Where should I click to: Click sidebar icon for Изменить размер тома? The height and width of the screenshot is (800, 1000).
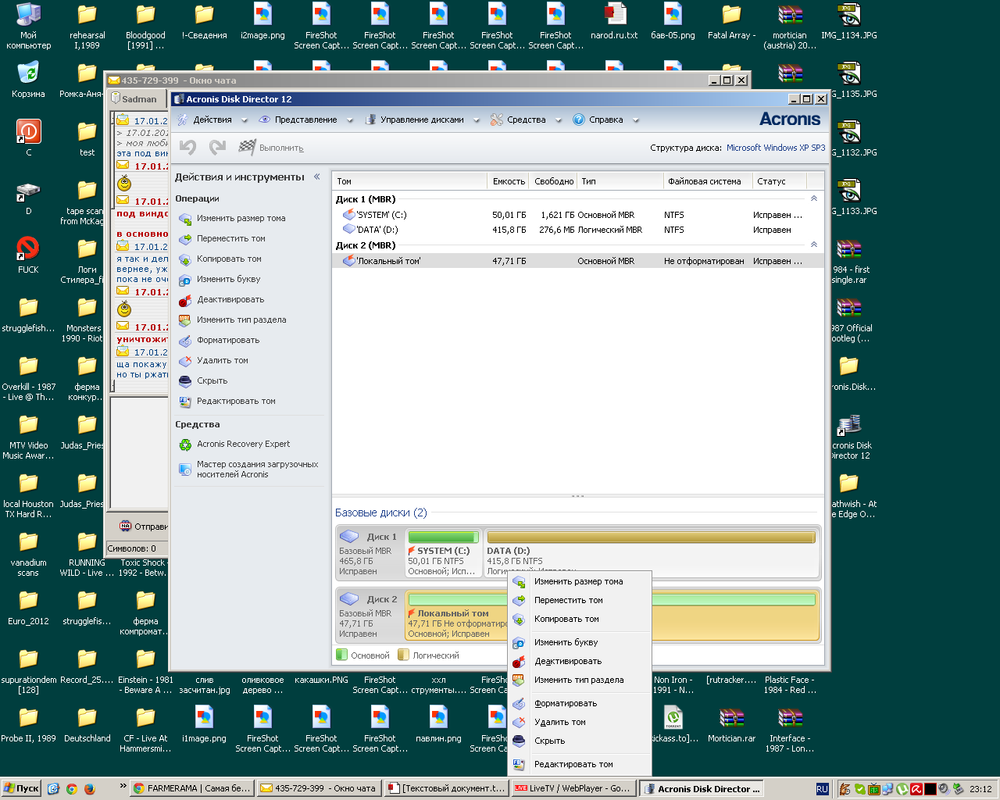point(185,219)
